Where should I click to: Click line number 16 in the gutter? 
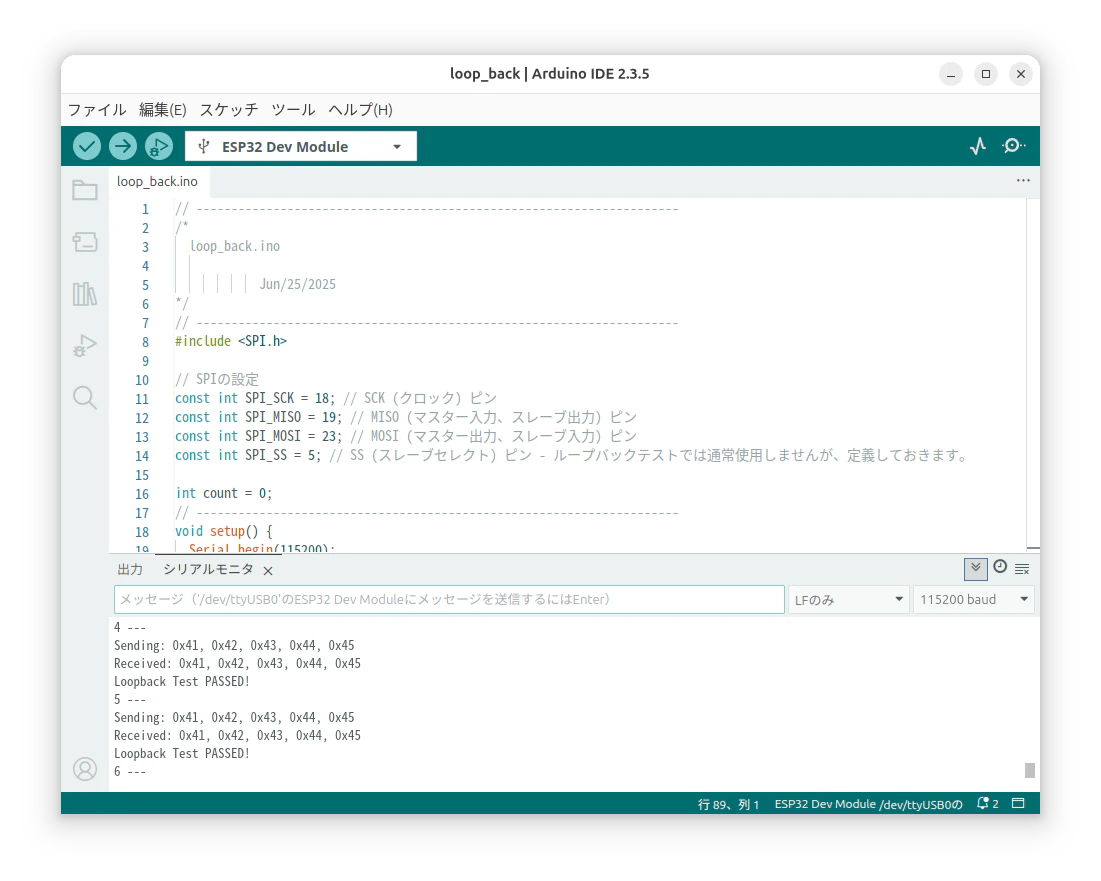click(143, 494)
